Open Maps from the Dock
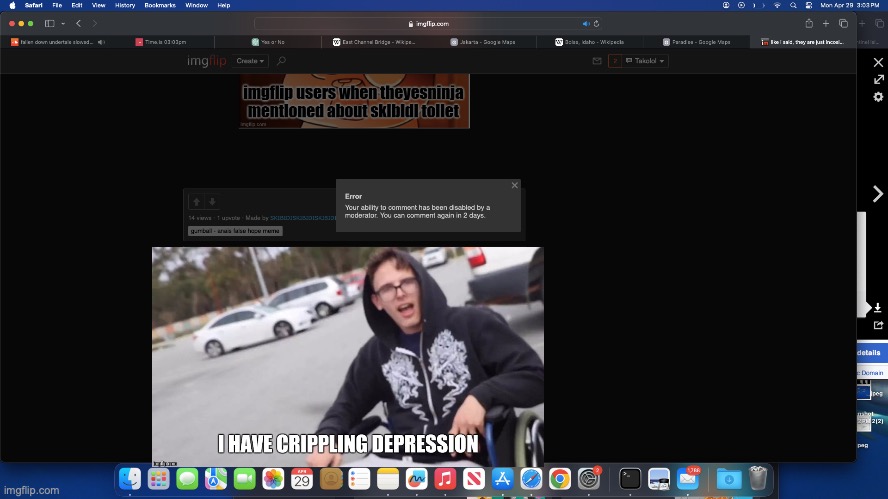 coord(216,479)
